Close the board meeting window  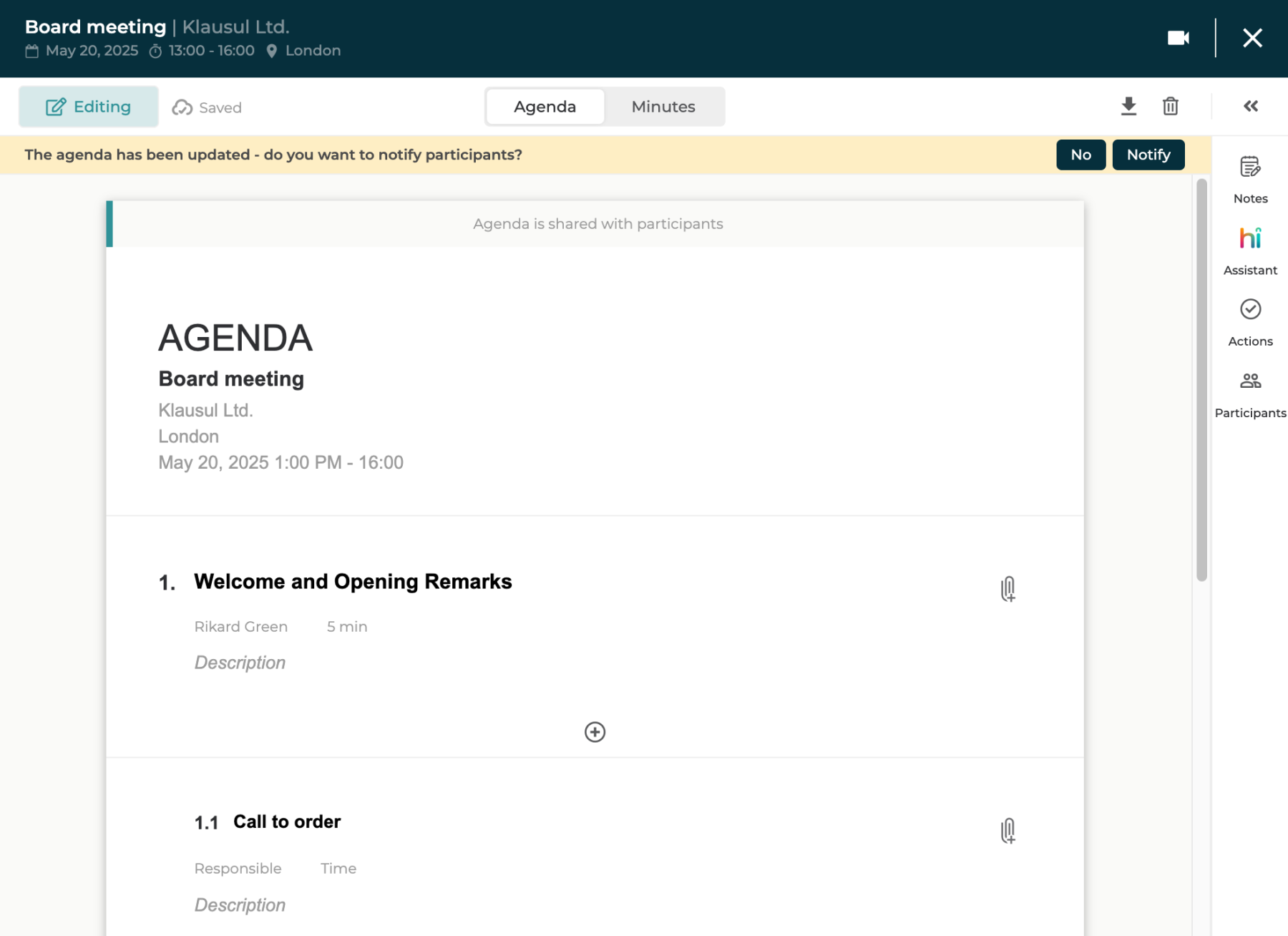tap(1252, 38)
